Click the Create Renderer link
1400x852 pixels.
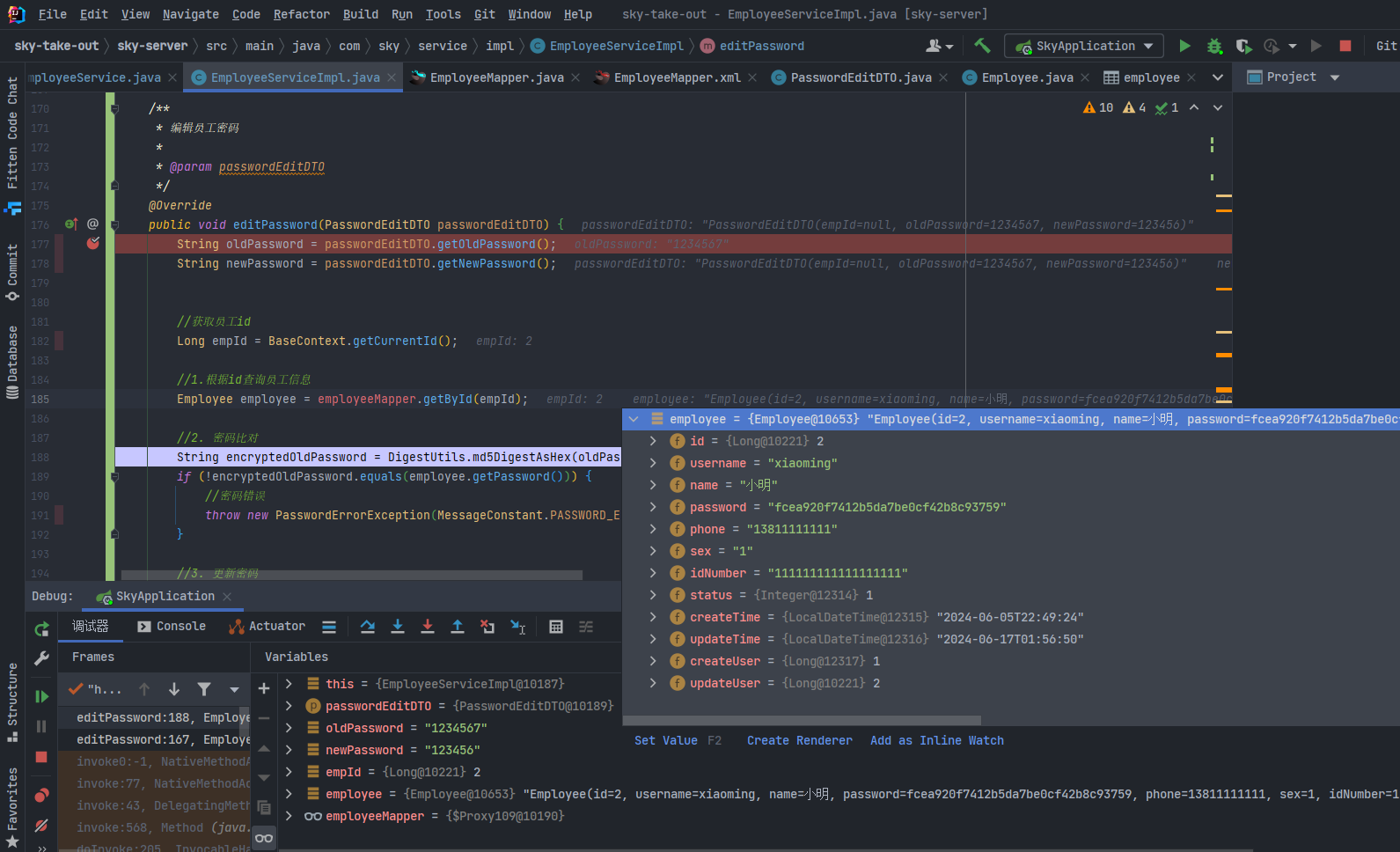800,740
